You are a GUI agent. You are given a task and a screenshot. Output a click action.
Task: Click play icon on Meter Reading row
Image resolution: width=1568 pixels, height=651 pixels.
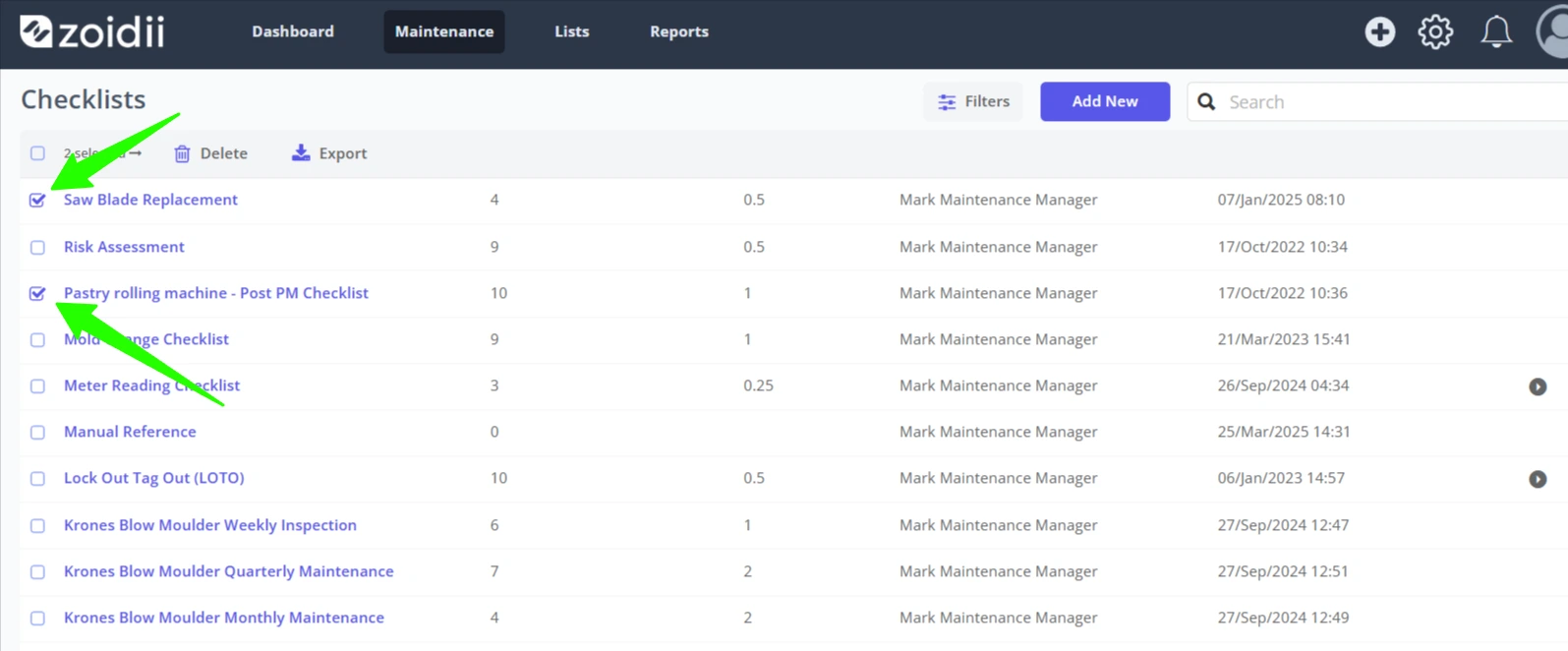pyautogui.click(x=1538, y=386)
